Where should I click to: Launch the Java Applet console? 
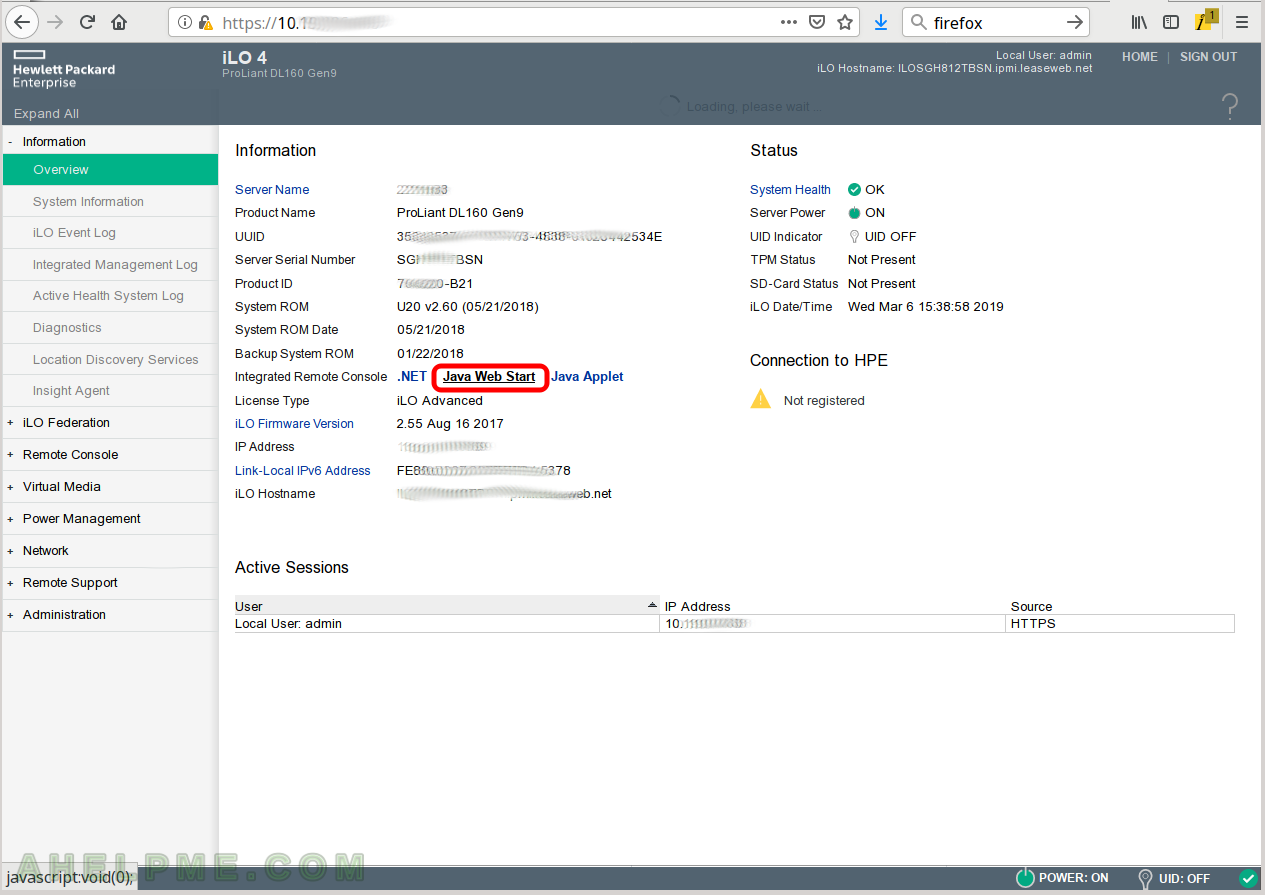[x=587, y=377]
